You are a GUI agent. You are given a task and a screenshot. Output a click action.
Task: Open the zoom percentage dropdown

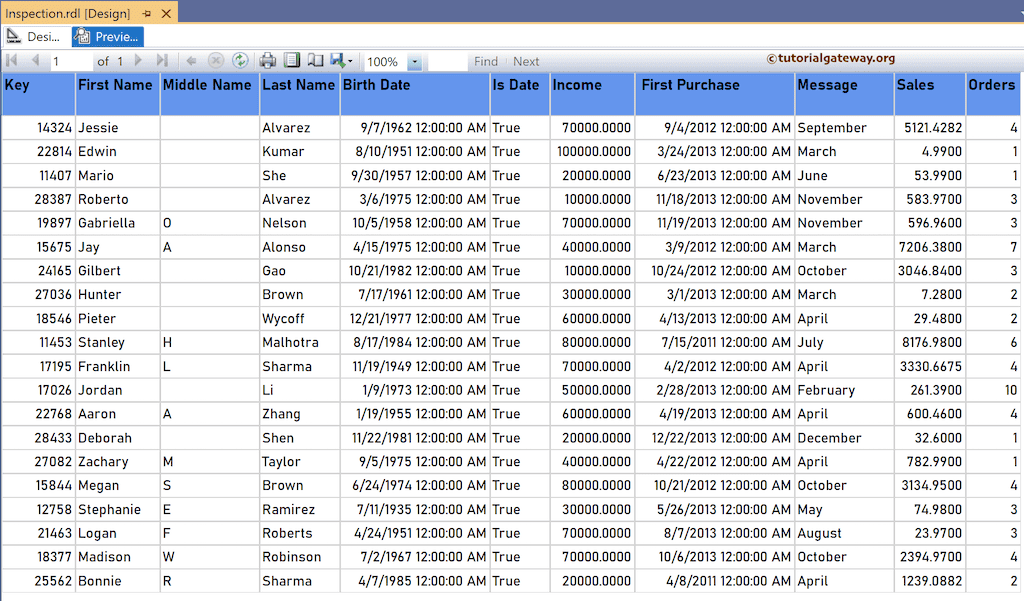(416, 61)
